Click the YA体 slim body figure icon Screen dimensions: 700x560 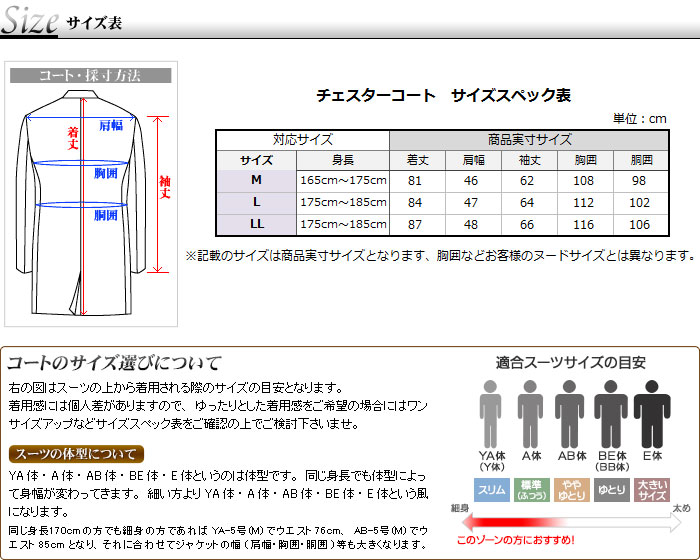tap(490, 414)
